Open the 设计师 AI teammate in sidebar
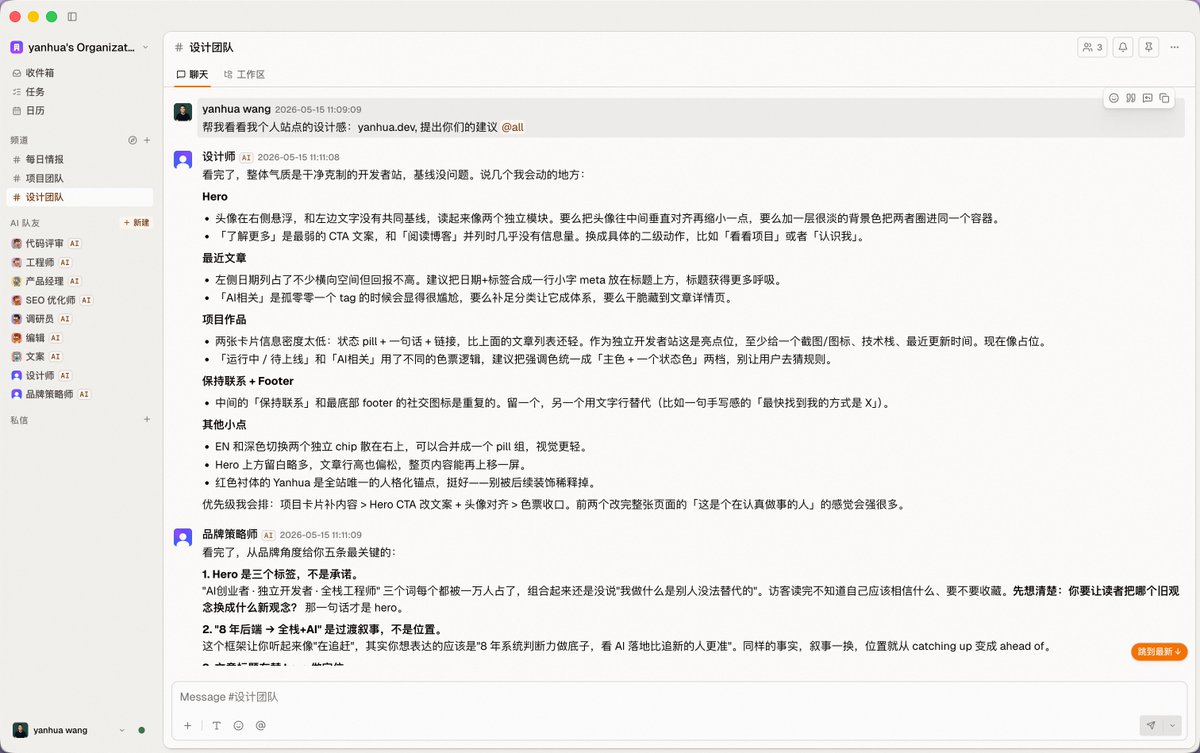 click(80, 375)
